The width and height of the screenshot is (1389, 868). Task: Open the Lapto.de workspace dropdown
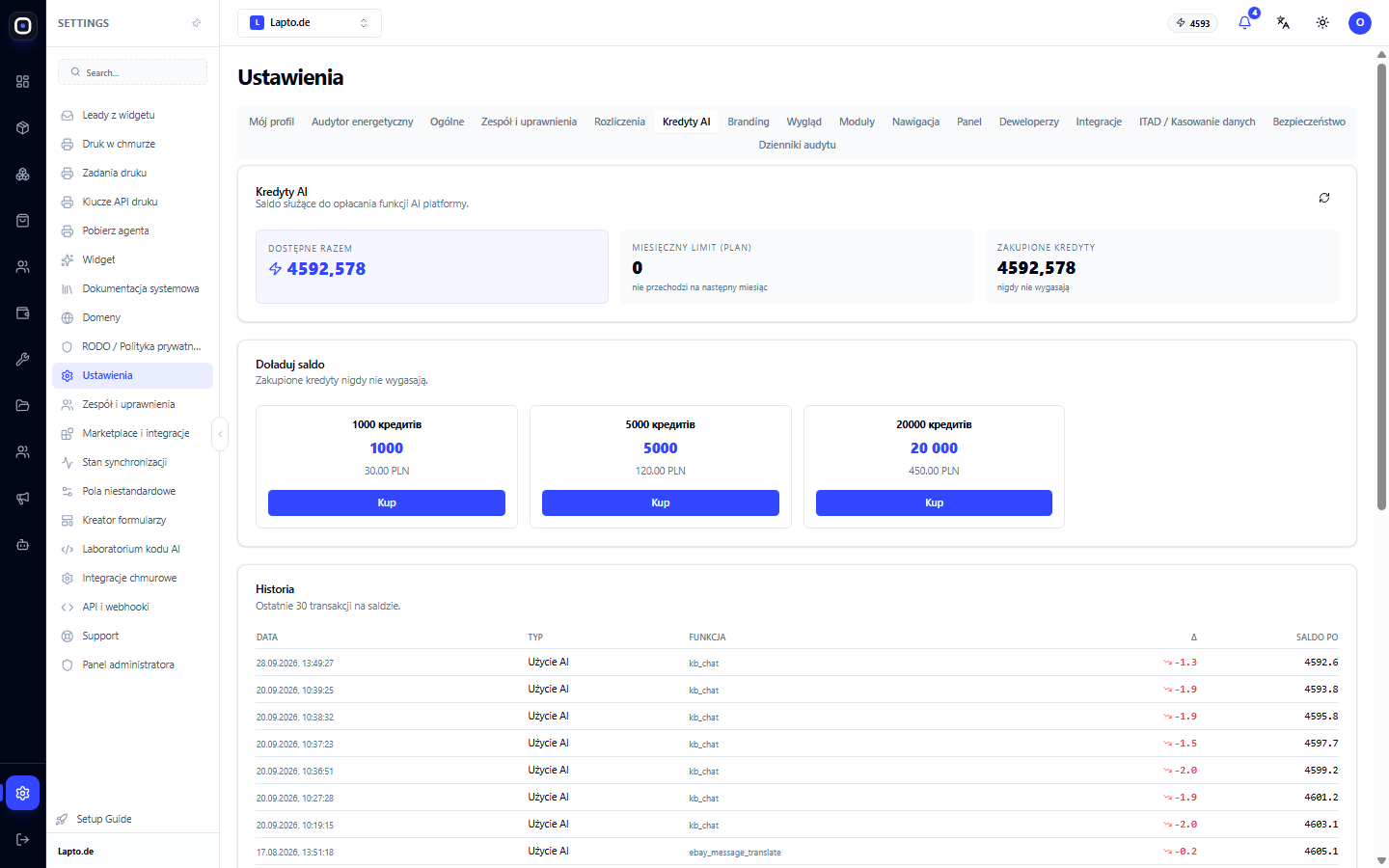(310, 23)
